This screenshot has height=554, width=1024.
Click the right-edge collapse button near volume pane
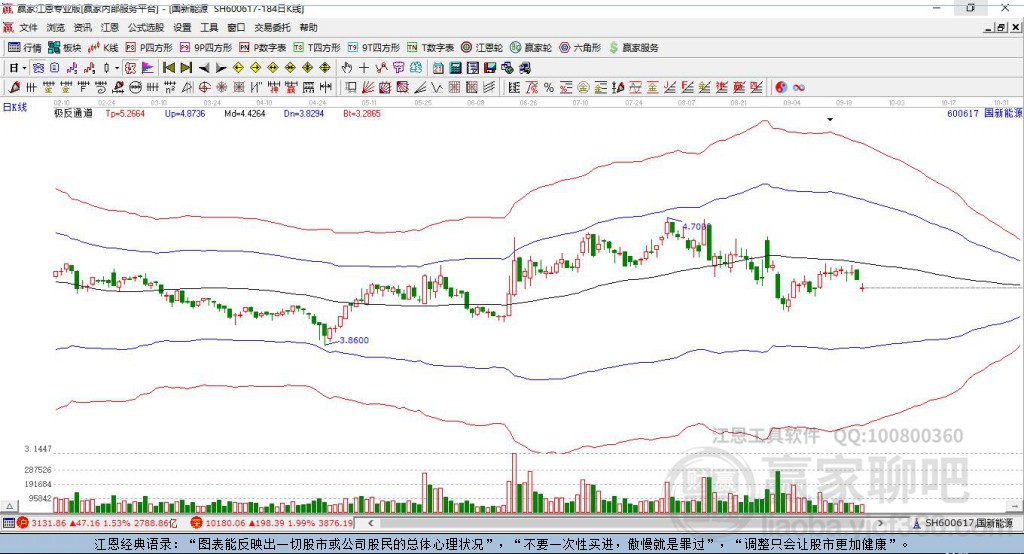click(1015, 506)
